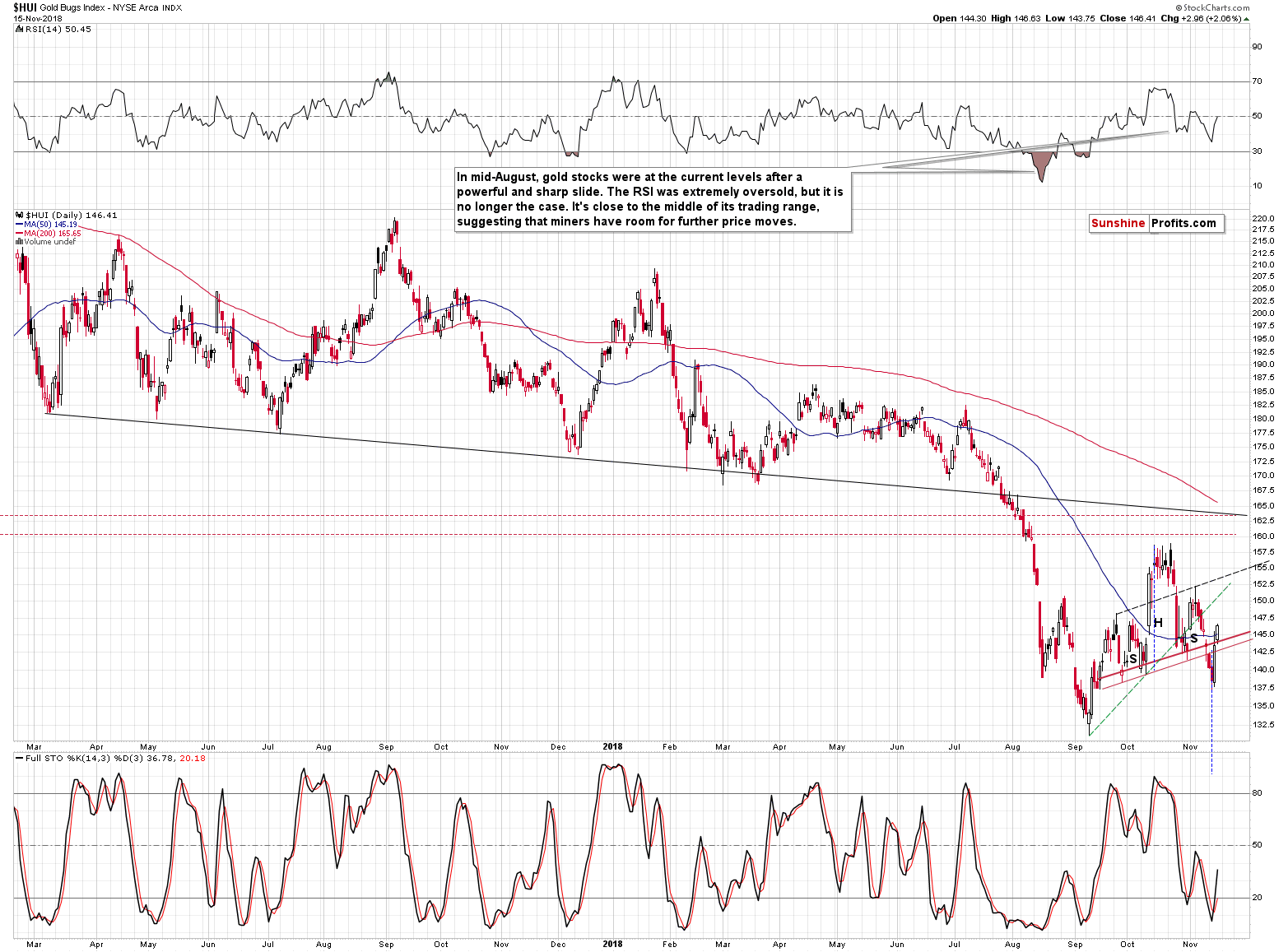Screen dimensions: 1288x952
Task: Select the mid-August RSI annotation text box
Action: click(652, 199)
